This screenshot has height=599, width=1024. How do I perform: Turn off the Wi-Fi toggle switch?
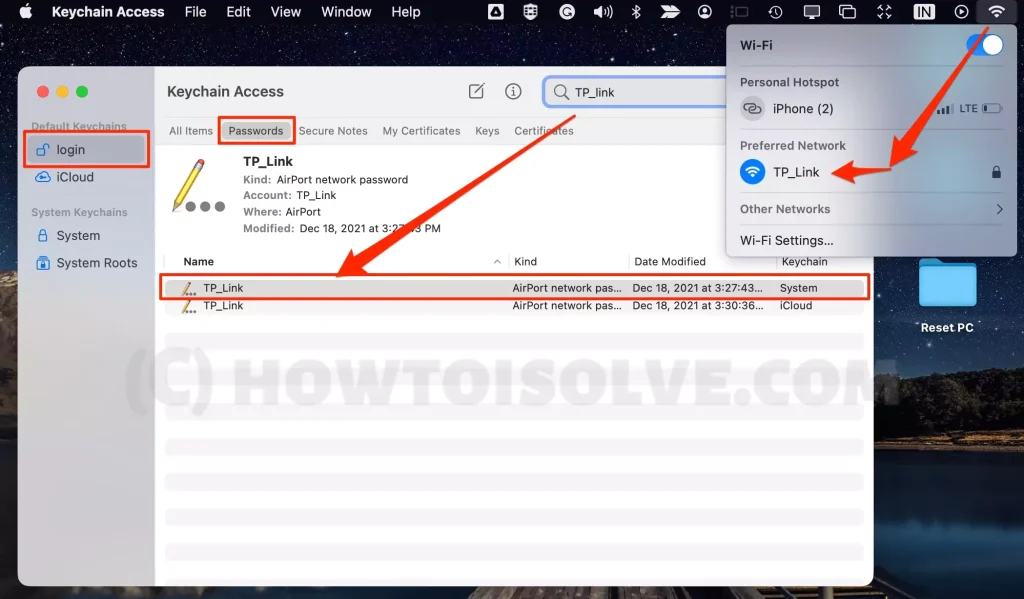point(985,45)
